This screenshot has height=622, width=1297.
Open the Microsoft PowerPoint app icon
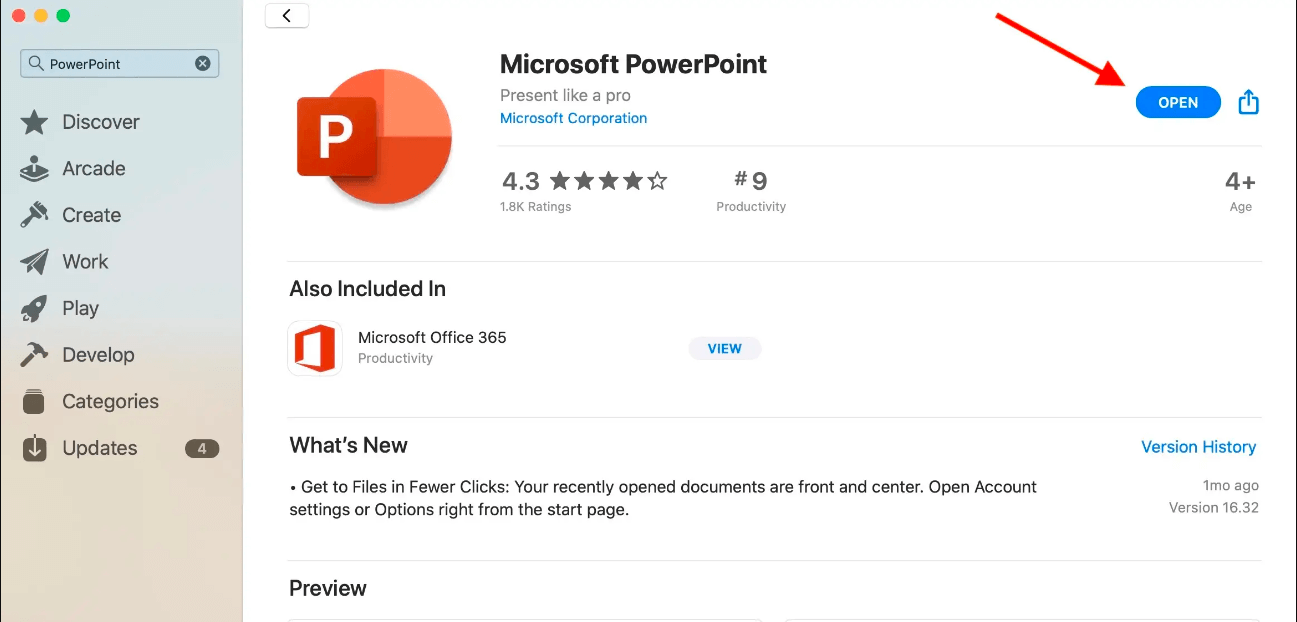(x=373, y=137)
